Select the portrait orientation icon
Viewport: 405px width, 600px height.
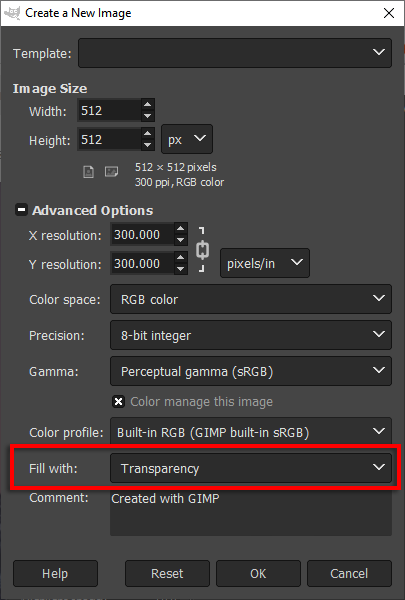coord(88,172)
